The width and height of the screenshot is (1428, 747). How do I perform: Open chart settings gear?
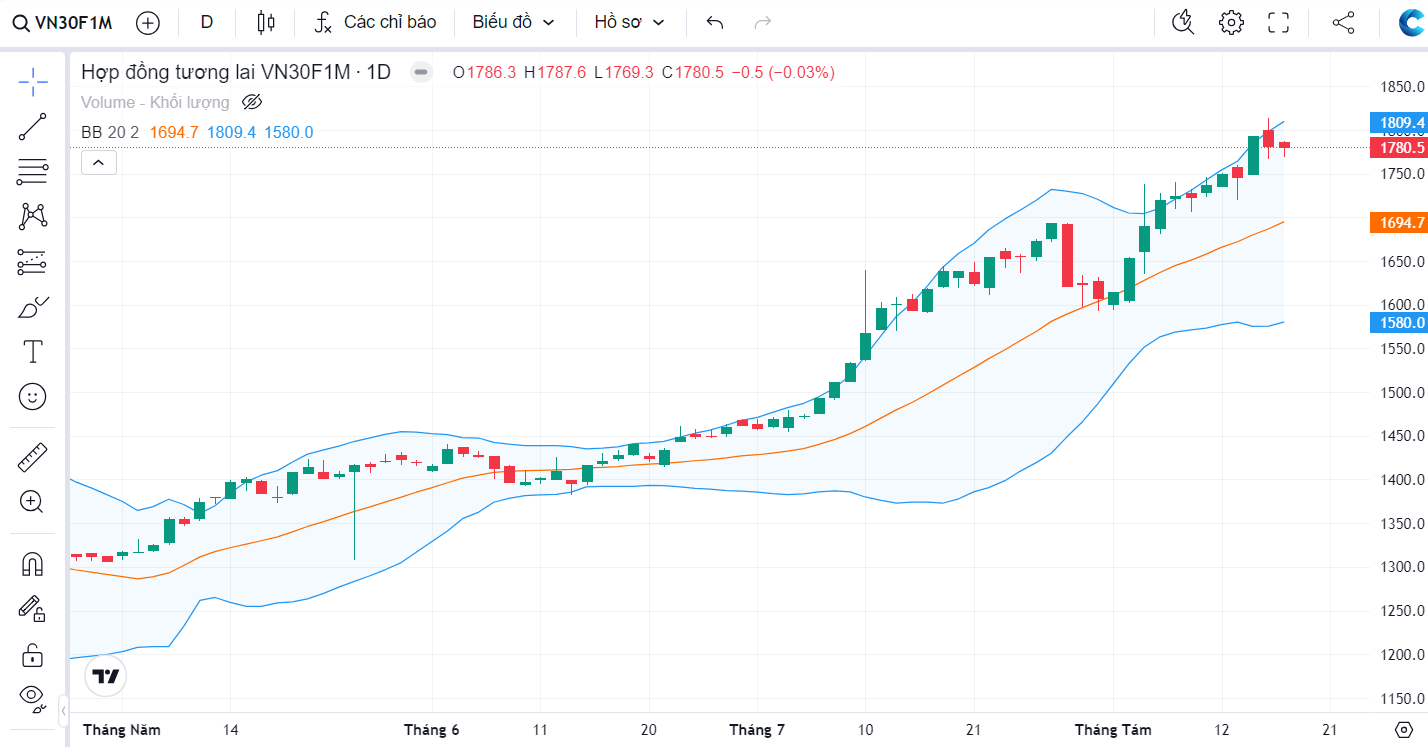click(1231, 22)
